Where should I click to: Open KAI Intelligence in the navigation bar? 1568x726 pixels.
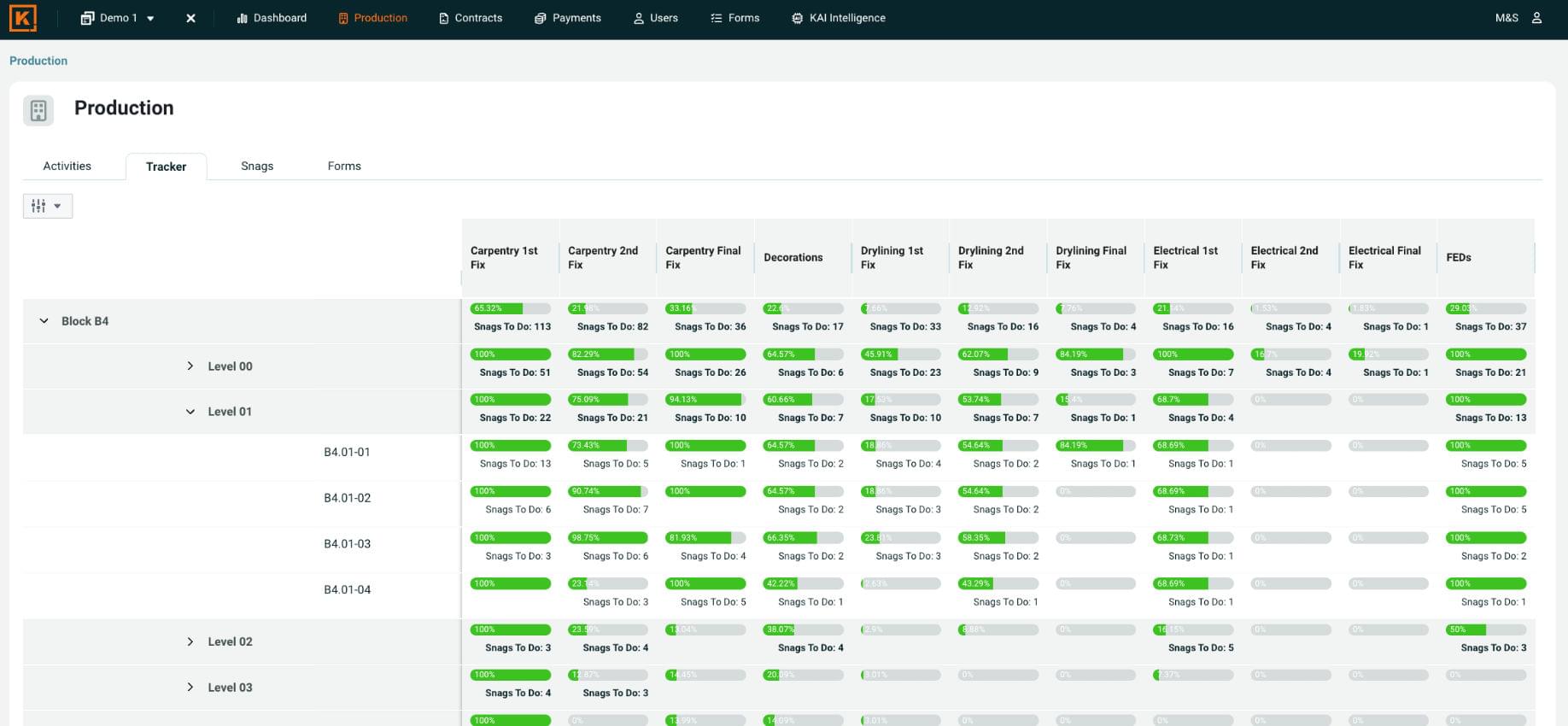[x=838, y=18]
